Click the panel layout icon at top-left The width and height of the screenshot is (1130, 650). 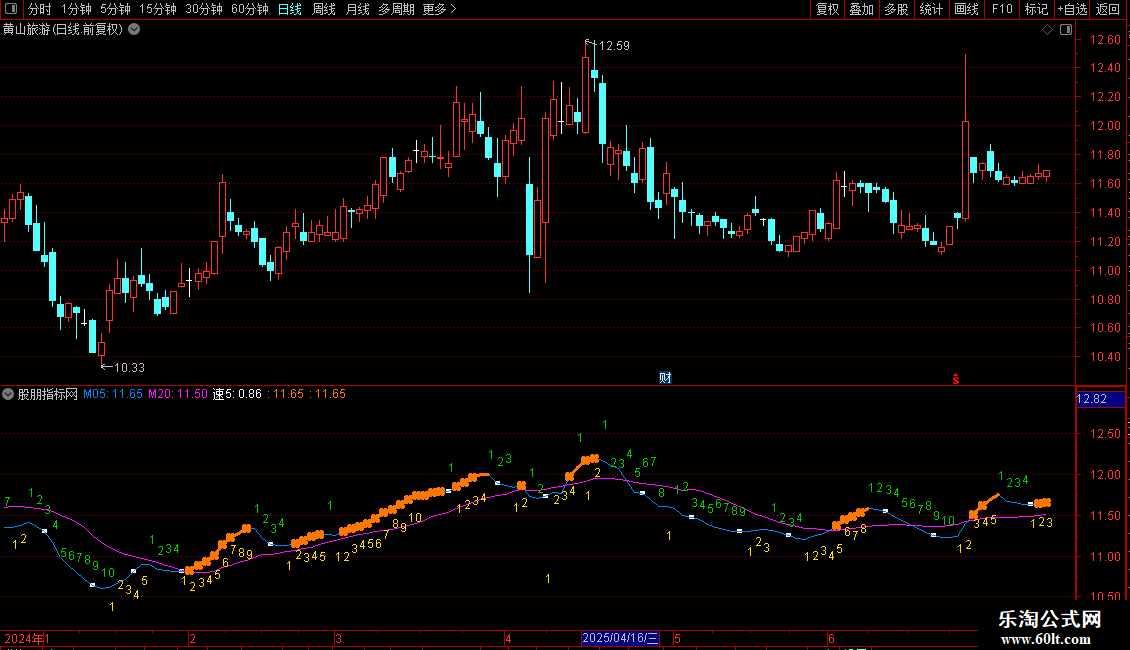click(11, 9)
